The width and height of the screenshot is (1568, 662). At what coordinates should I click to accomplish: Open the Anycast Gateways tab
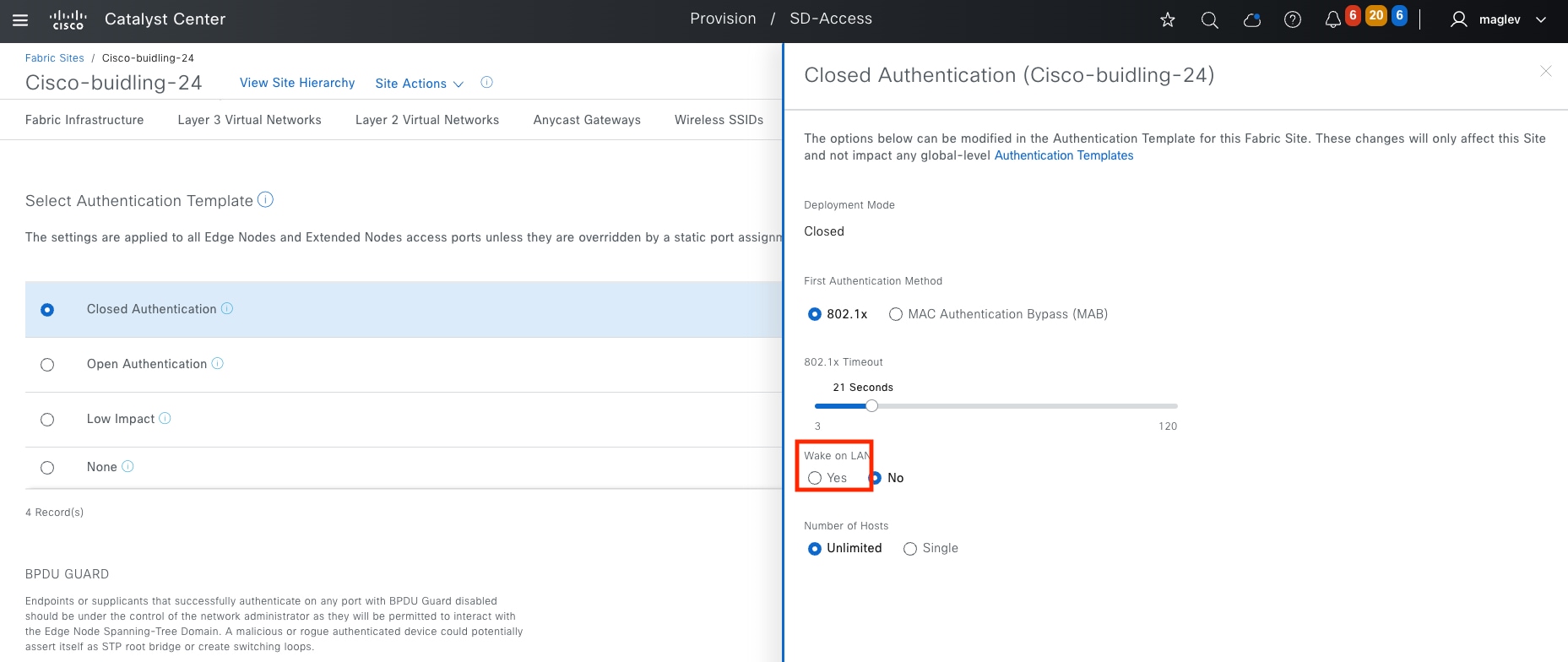[x=587, y=120]
